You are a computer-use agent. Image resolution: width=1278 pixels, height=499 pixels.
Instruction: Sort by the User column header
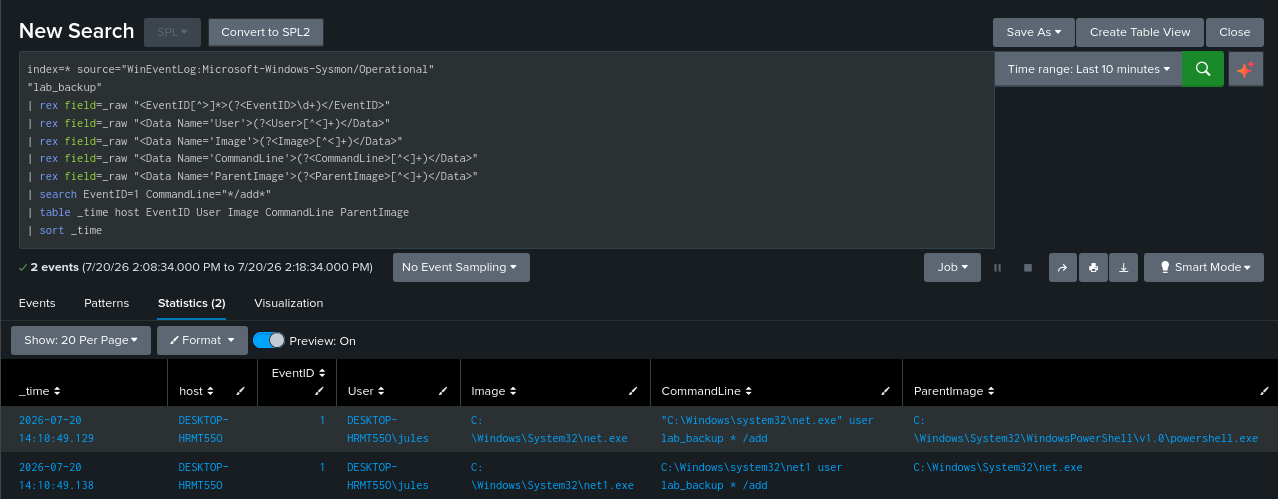tap(366, 391)
